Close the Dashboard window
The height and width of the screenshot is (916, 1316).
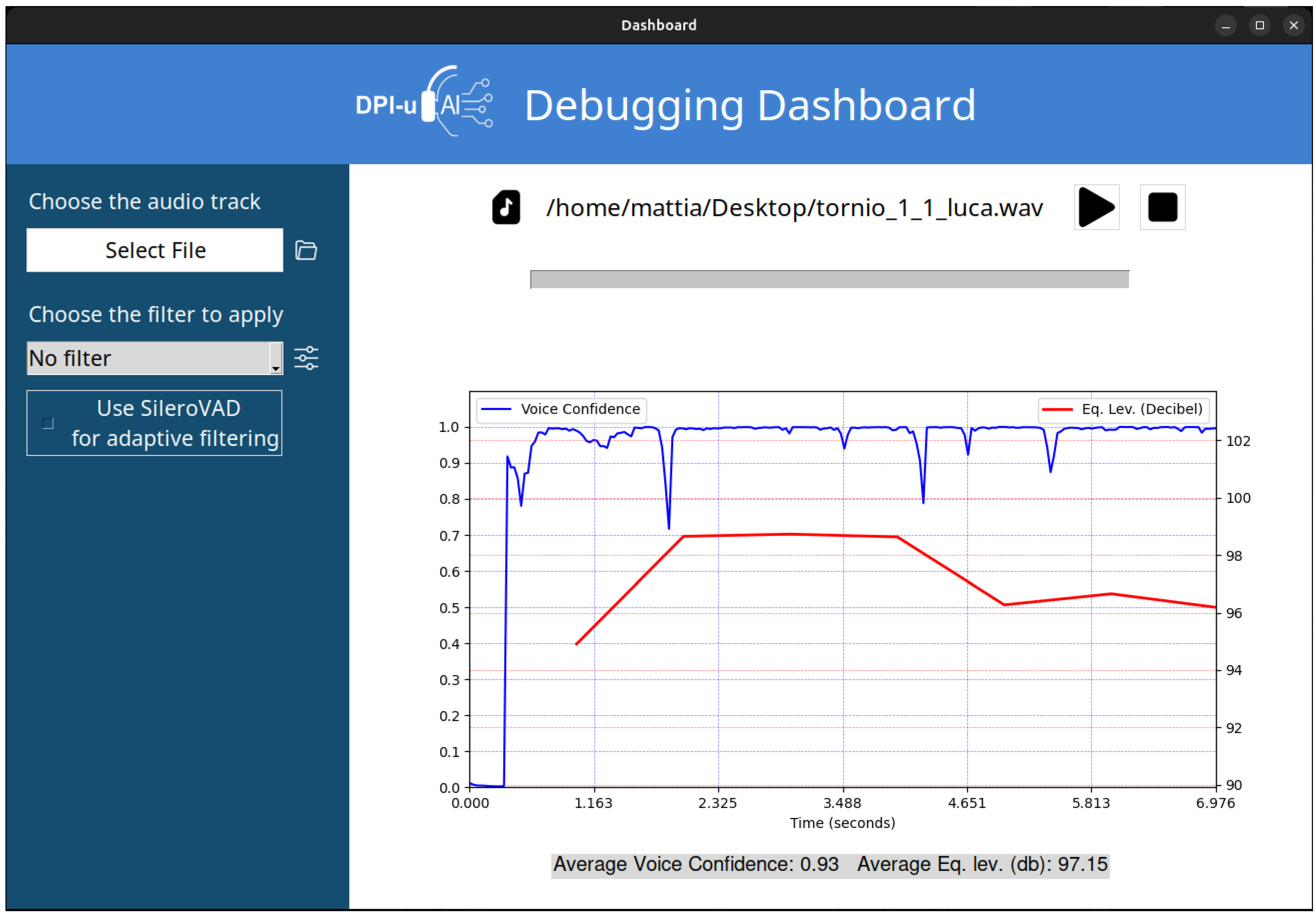(x=1294, y=26)
